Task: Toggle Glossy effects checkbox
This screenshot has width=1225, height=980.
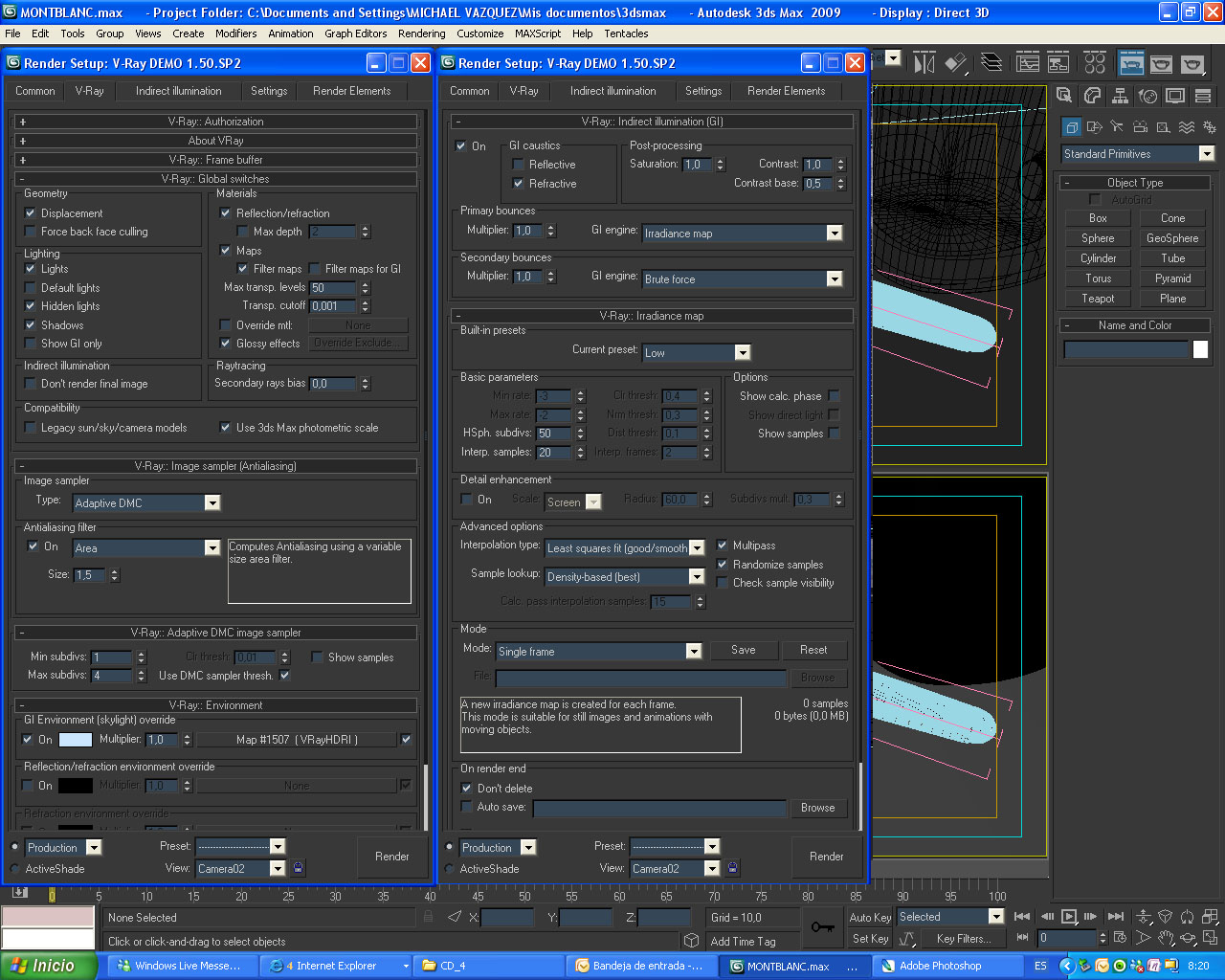Action: point(226,344)
